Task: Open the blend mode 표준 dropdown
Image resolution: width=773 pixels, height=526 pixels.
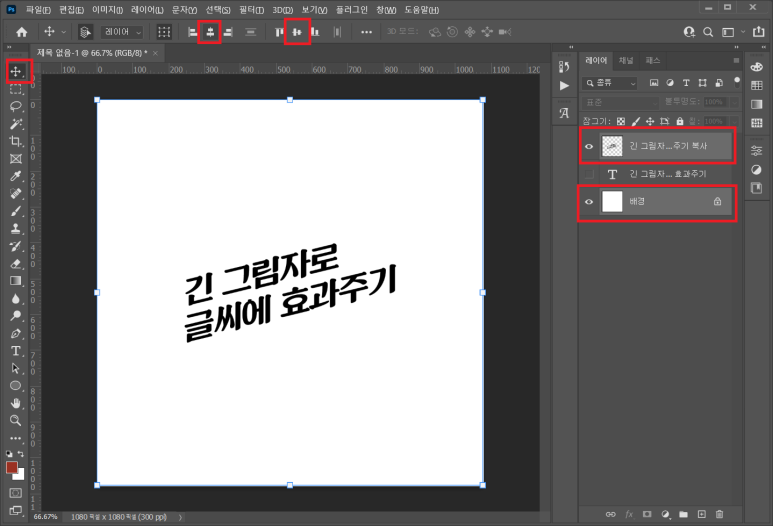Action: [620, 103]
